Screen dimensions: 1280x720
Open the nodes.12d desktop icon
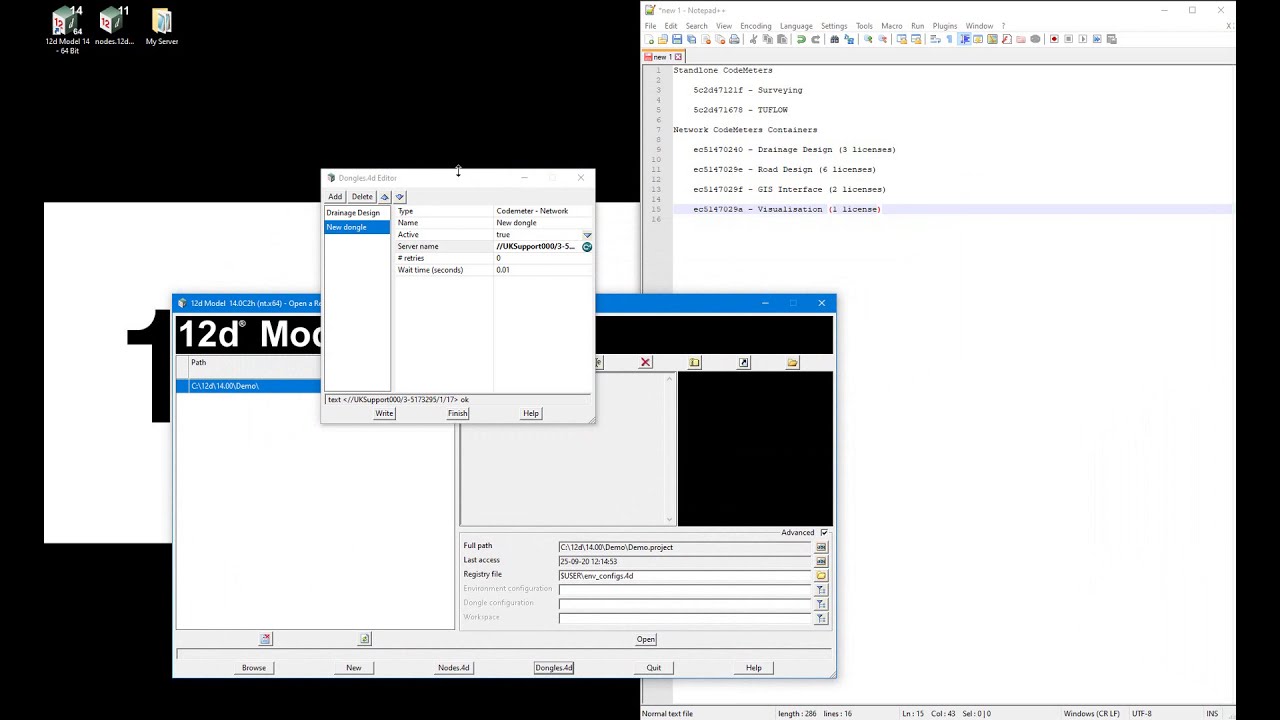pyautogui.click(x=114, y=26)
